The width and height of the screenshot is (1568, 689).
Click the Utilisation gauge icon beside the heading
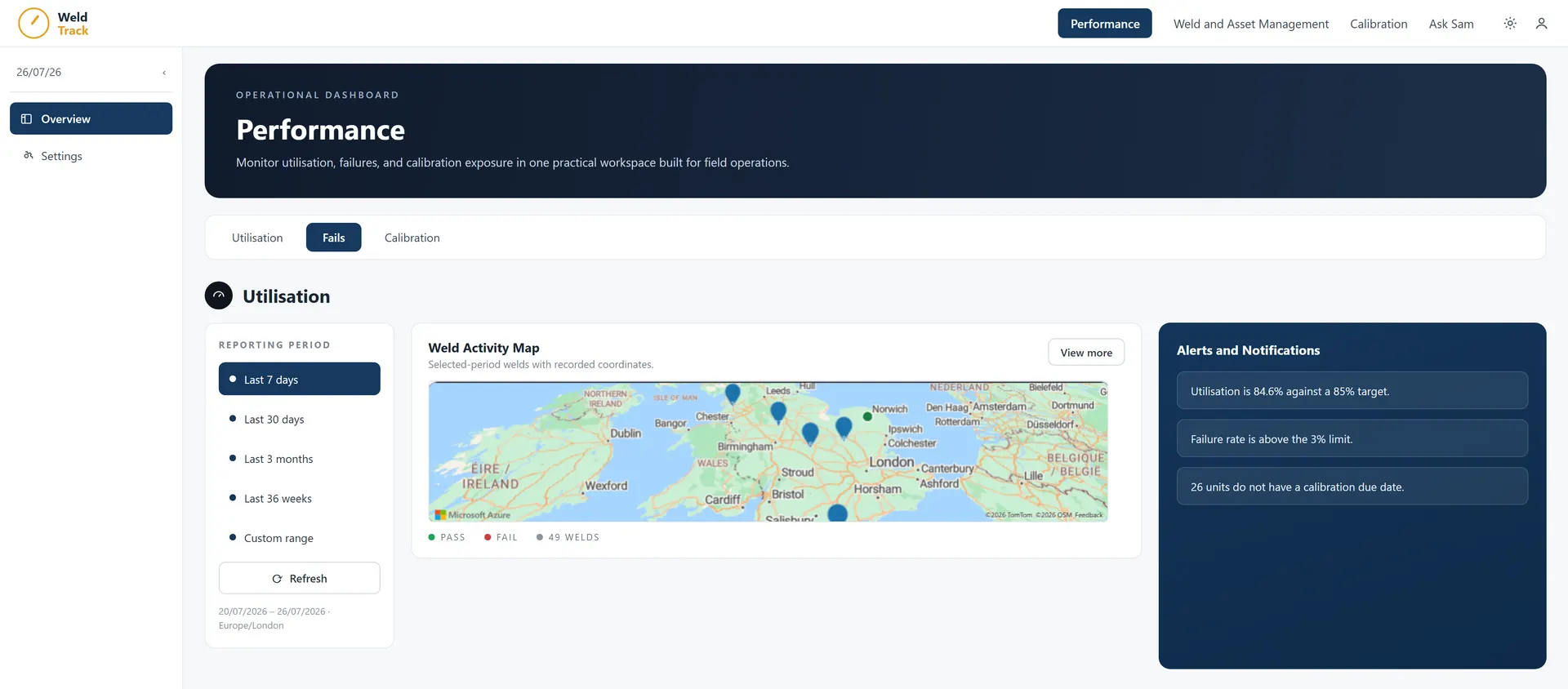point(219,296)
